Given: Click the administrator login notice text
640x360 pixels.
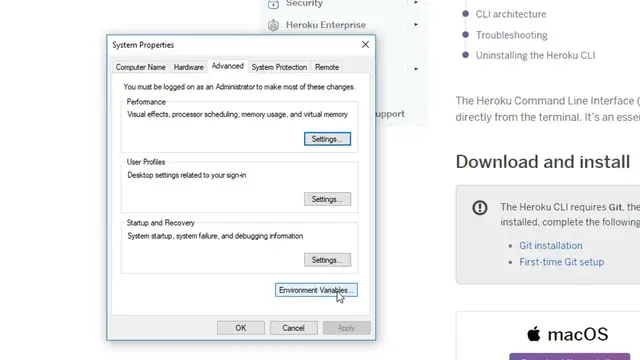Looking at the screenshot, I should (x=239, y=87).
